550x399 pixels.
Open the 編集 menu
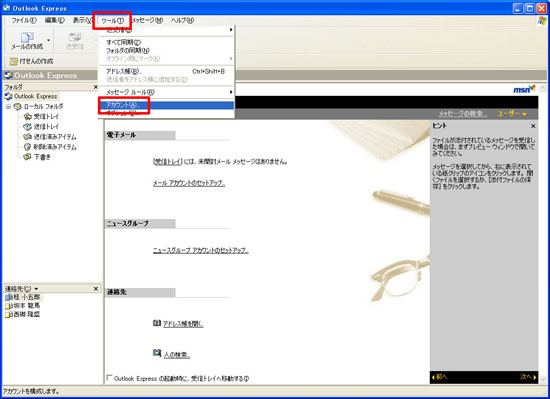pos(54,20)
